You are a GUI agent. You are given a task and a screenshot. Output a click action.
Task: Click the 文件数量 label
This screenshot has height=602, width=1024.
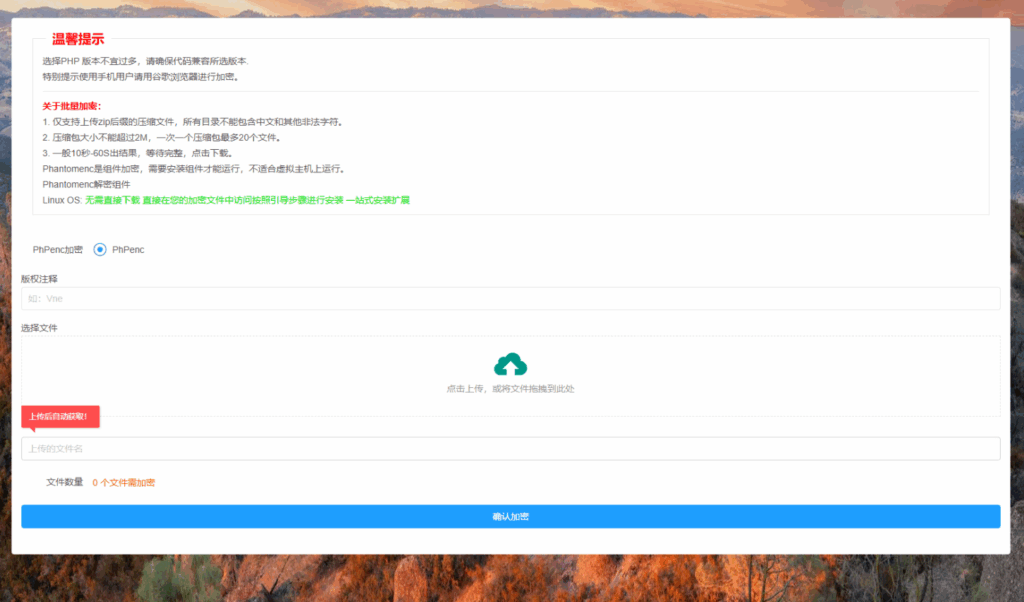pos(65,482)
